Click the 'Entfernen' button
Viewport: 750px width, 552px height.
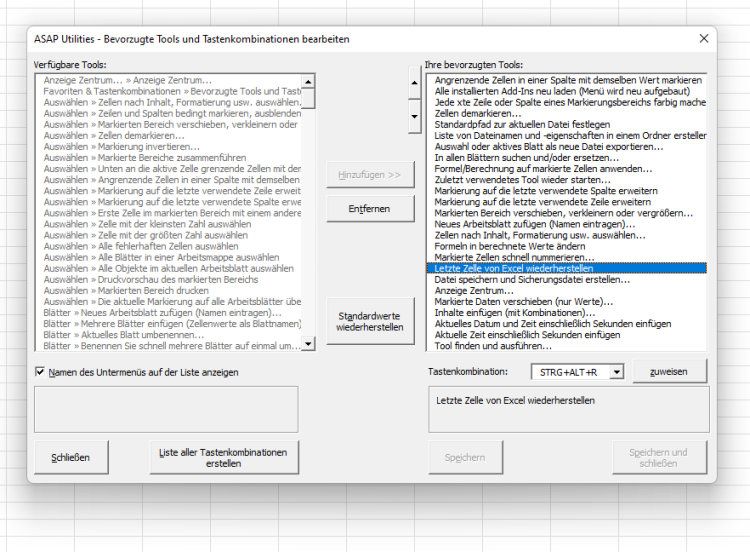pyautogui.click(x=370, y=209)
